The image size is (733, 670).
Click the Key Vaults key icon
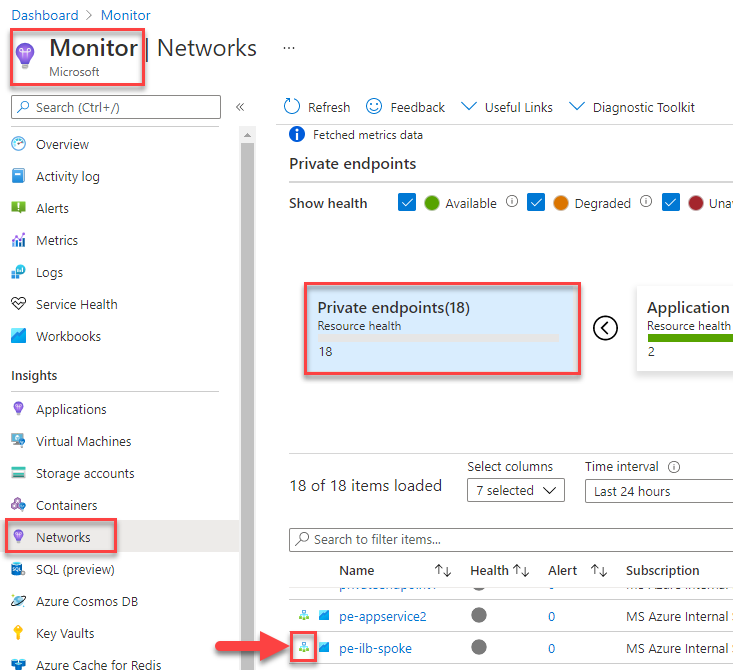pyautogui.click(x=18, y=633)
